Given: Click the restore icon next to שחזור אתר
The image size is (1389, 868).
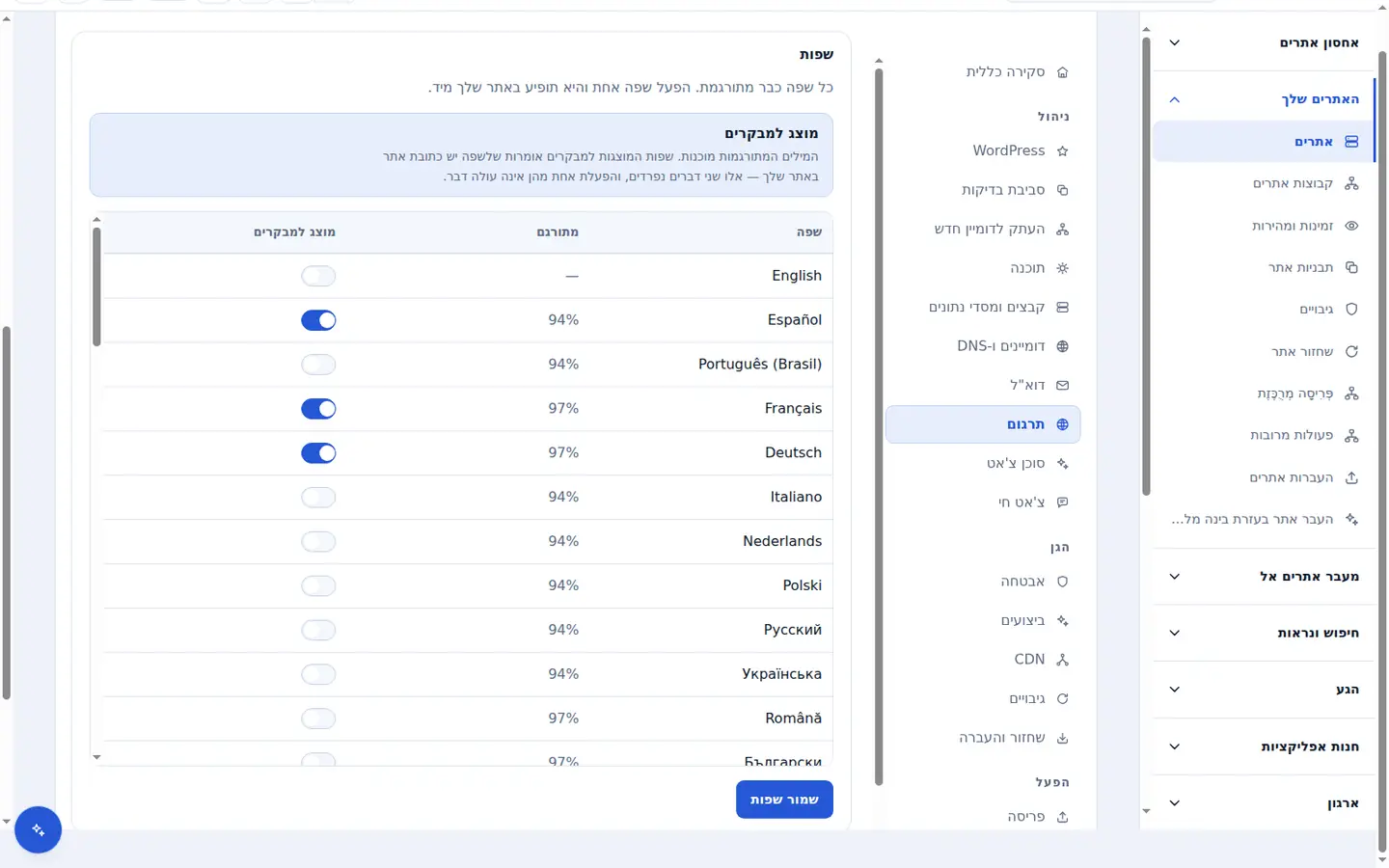Looking at the screenshot, I should click(x=1351, y=352).
